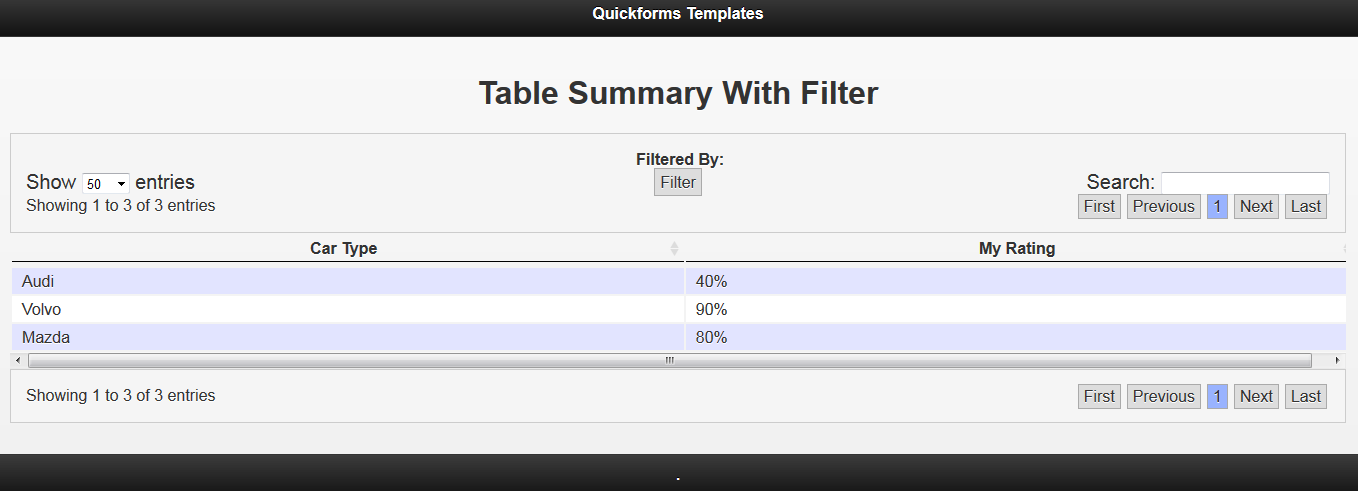Click the bottom Previous pagination button

[1163, 396]
